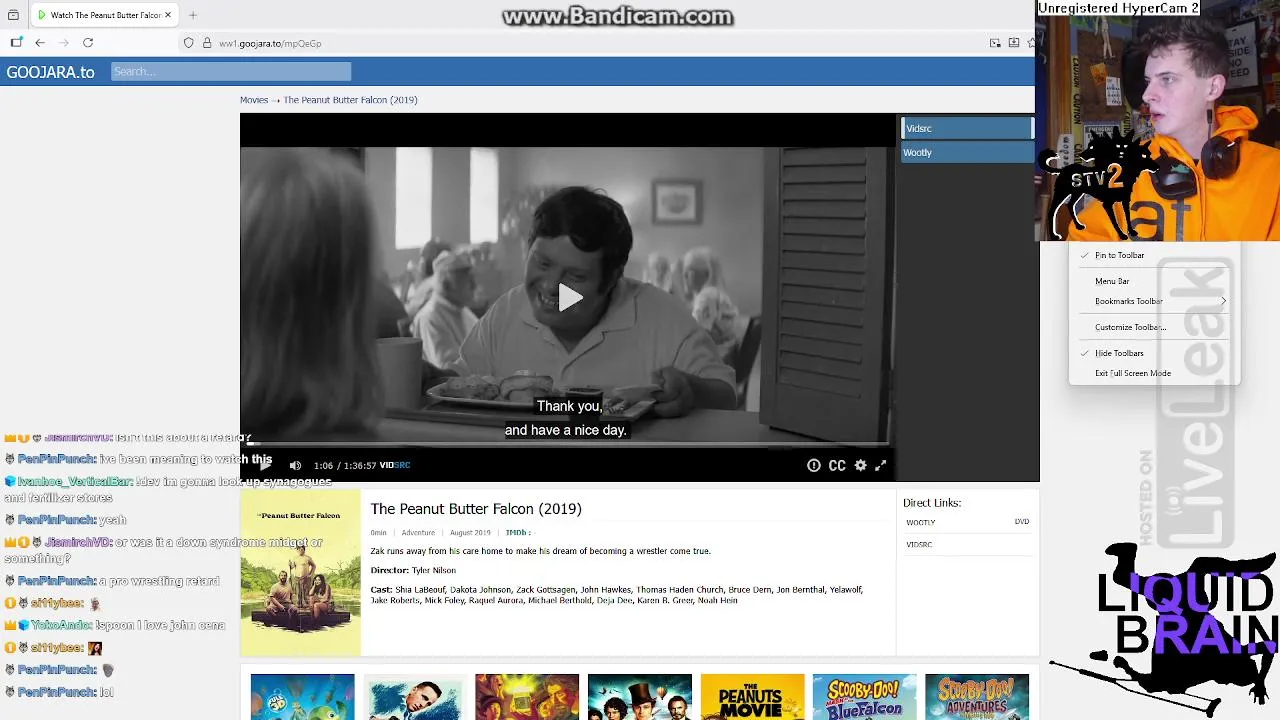The height and width of the screenshot is (720, 1280).
Task: Click the save-to-pocket icon in address bar
Action: point(1013,43)
